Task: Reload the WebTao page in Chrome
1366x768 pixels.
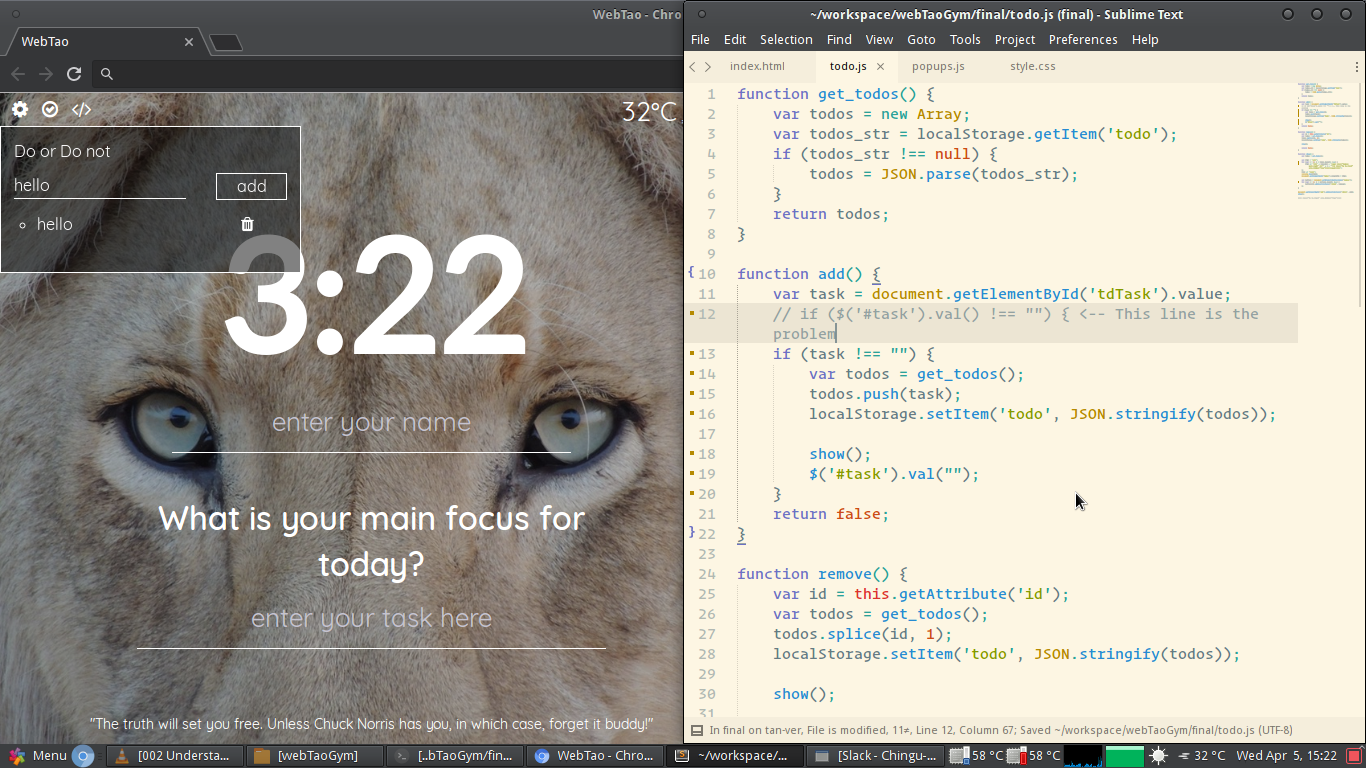Action: (x=73, y=74)
